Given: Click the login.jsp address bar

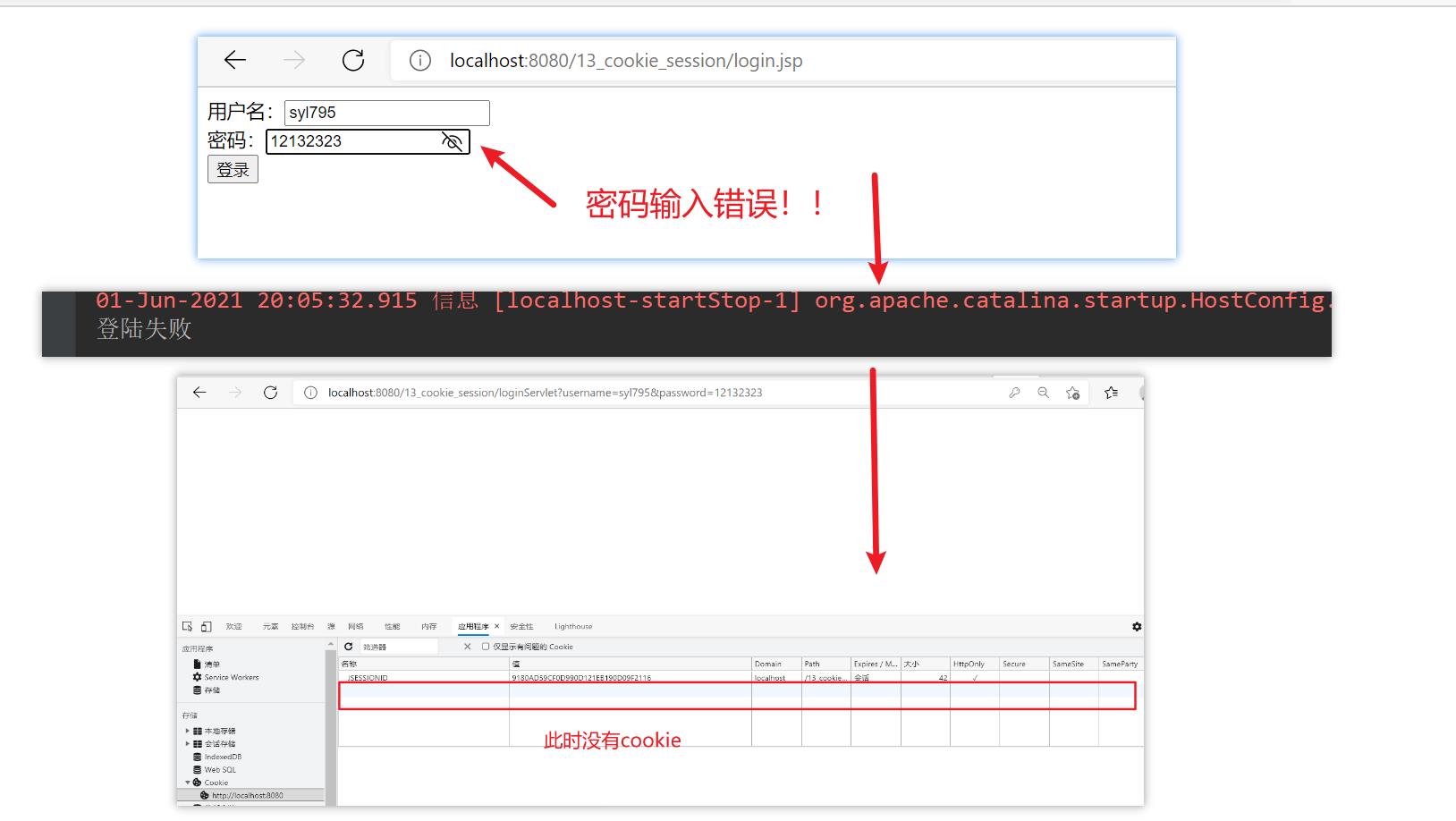Looking at the screenshot, I should [x=783, y=60].
